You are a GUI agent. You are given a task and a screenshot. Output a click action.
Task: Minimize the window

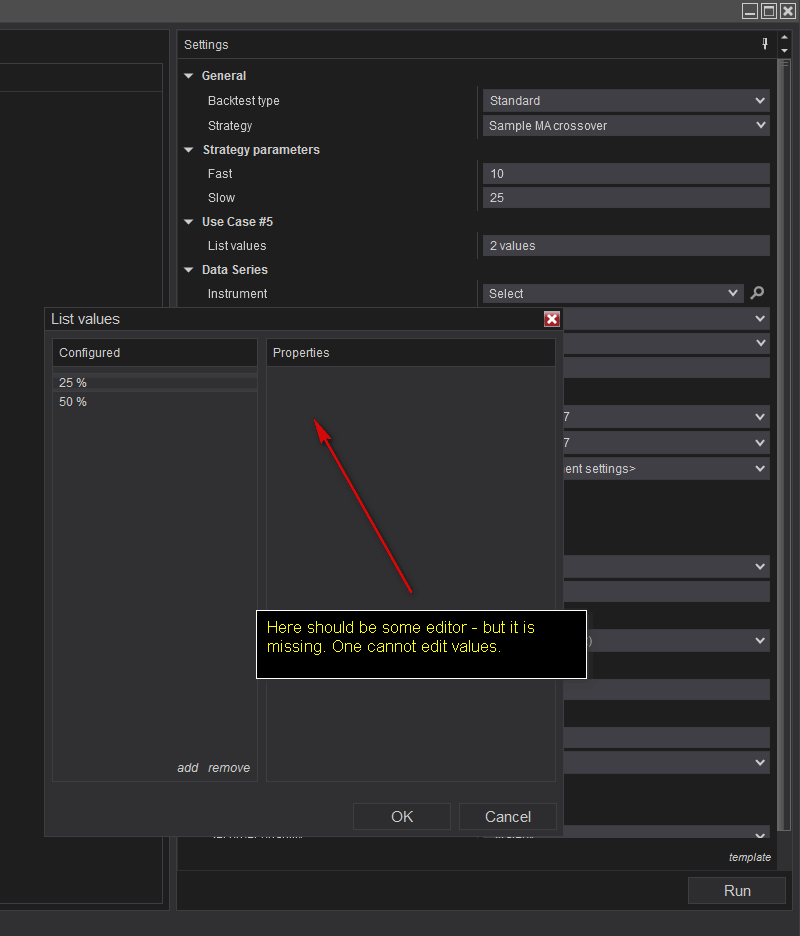click(750, 11)
